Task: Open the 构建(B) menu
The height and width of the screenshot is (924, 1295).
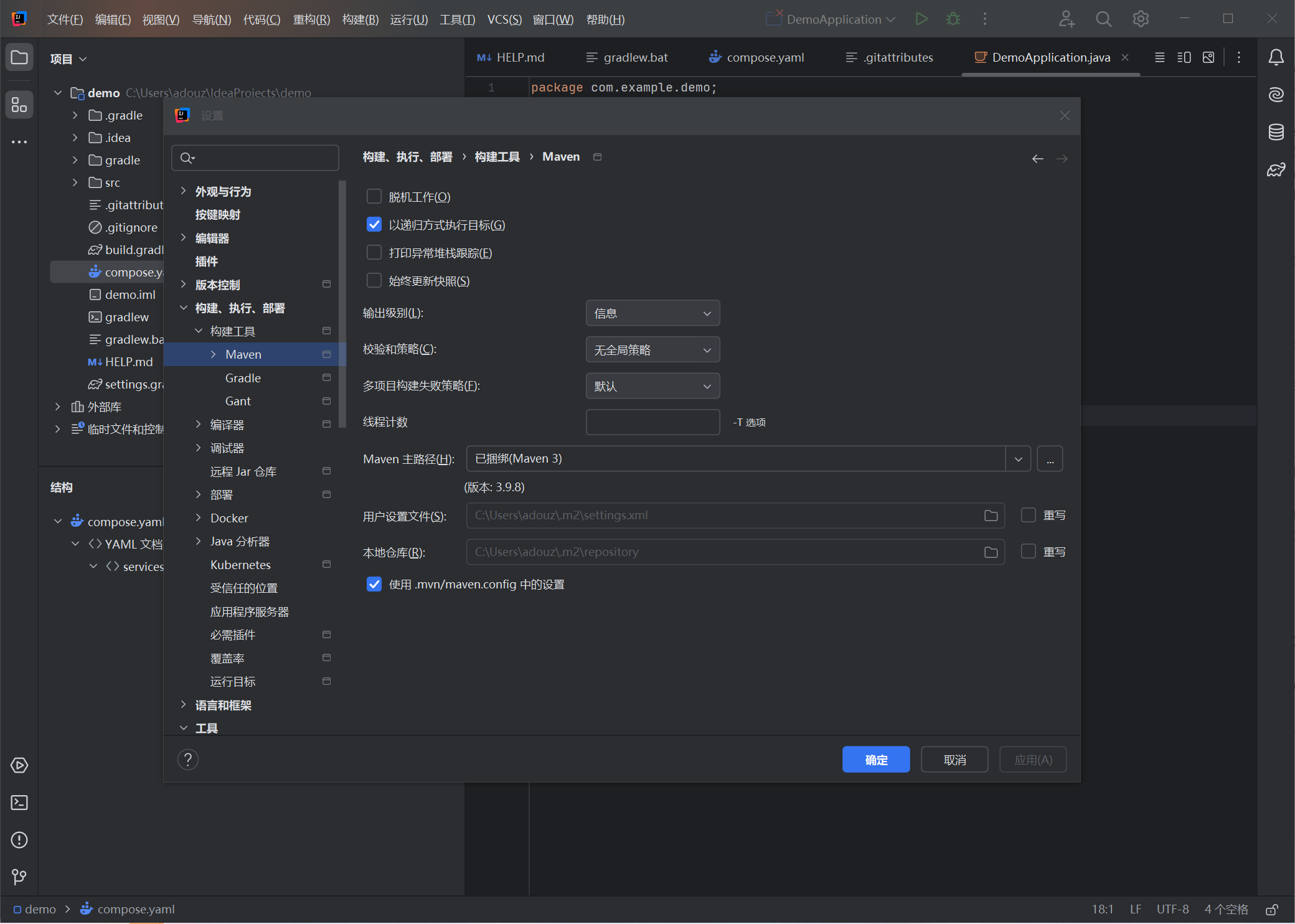Action: pos(360,19)
